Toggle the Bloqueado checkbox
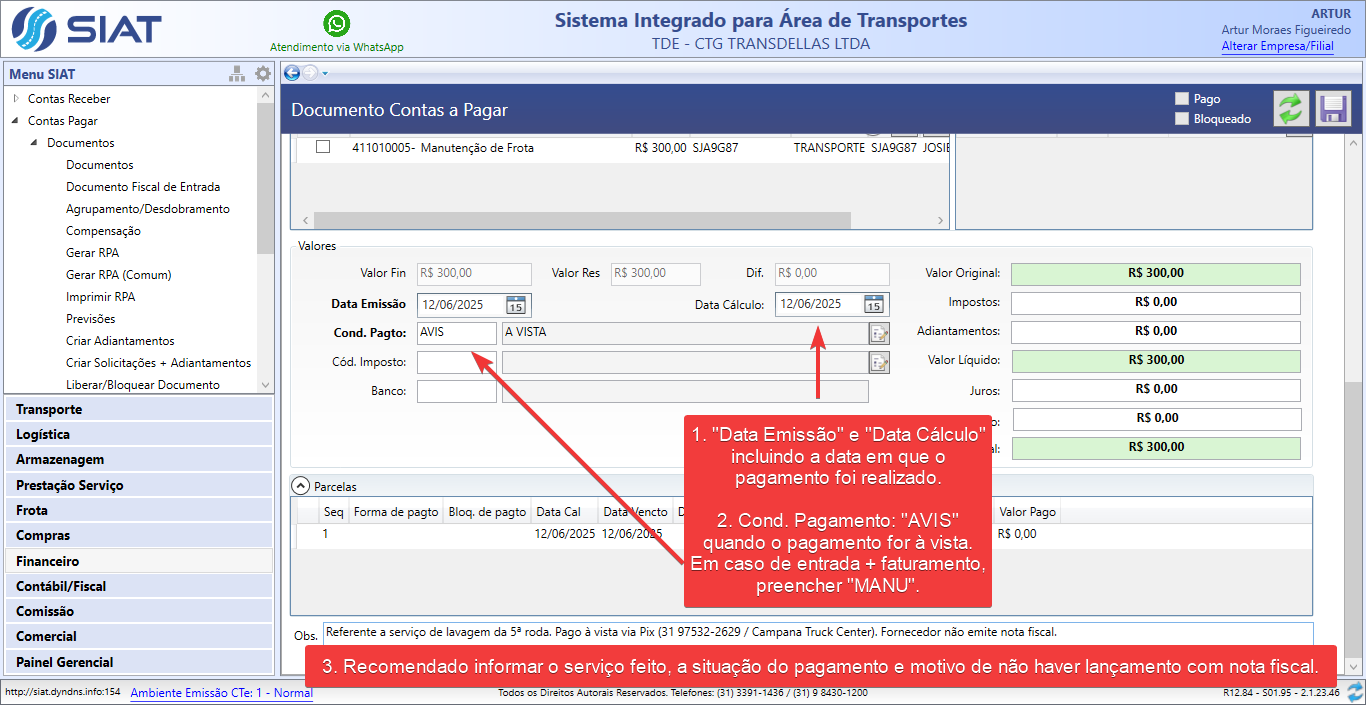This screenshot has height=705, width=1366. pyautogui.click(x=1182, y=119)
